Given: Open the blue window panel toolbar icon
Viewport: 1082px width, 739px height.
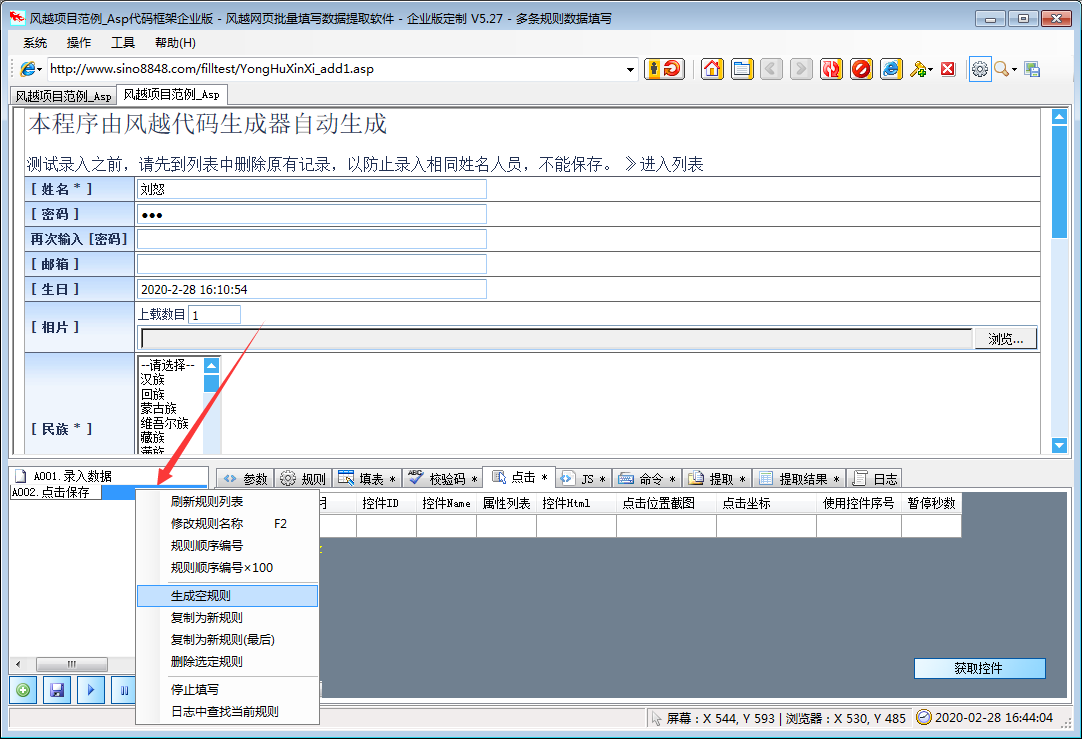Looking at the screenshot, I should (742, 69).
